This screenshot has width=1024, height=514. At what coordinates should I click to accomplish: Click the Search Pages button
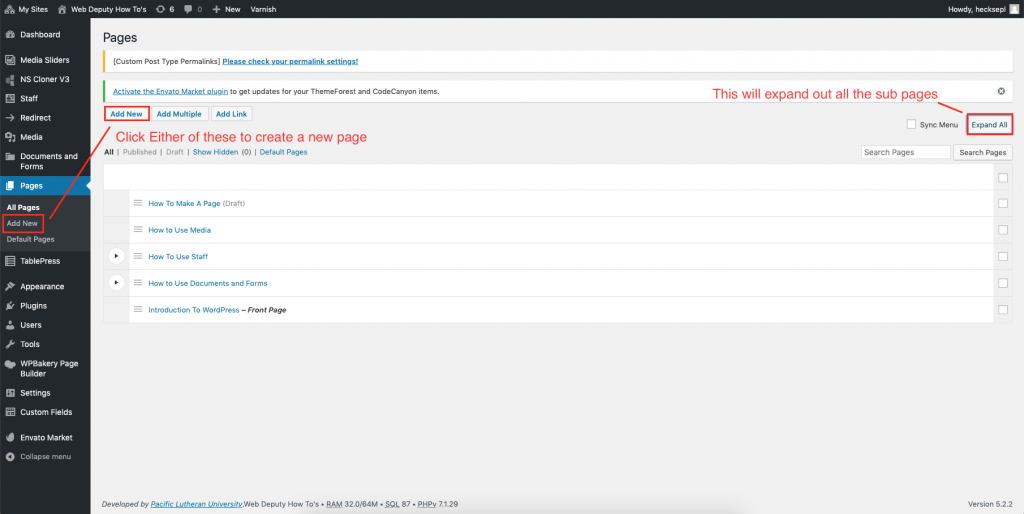coord(983,152)
